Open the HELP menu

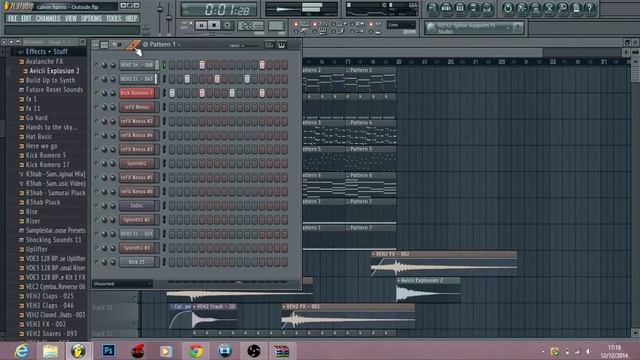131,19
